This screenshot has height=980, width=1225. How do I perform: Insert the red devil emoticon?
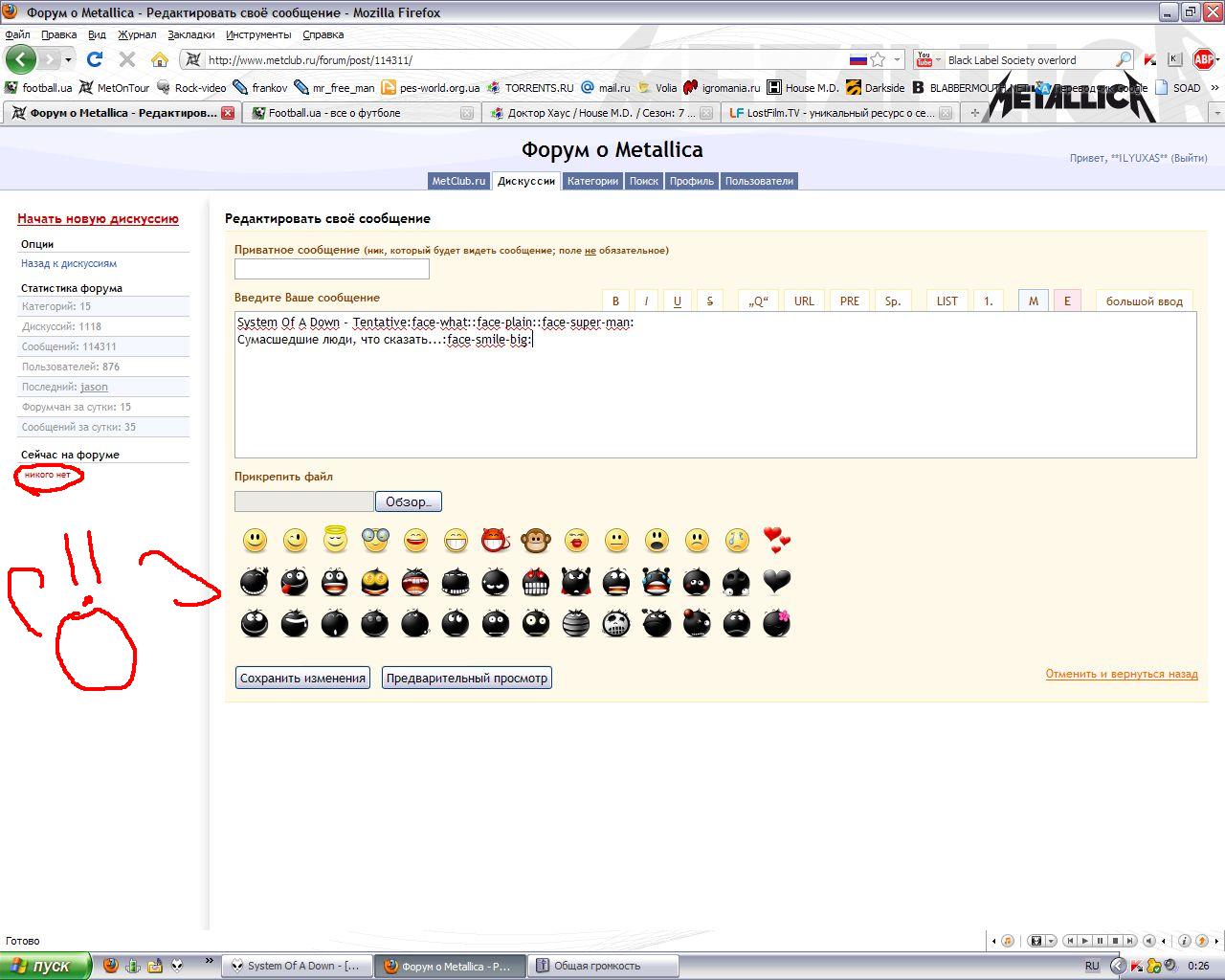pos(496,541)
